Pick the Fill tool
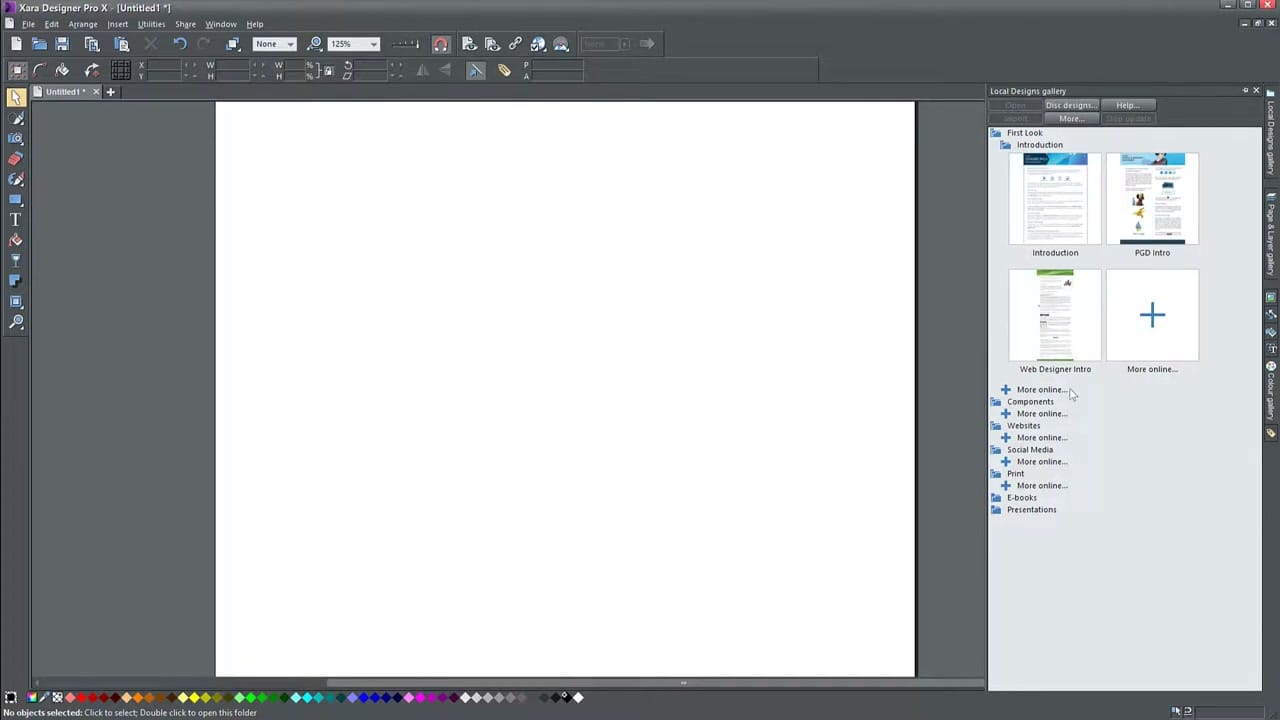This screenshot has width=1280, height=720. (x=16, y=238)
